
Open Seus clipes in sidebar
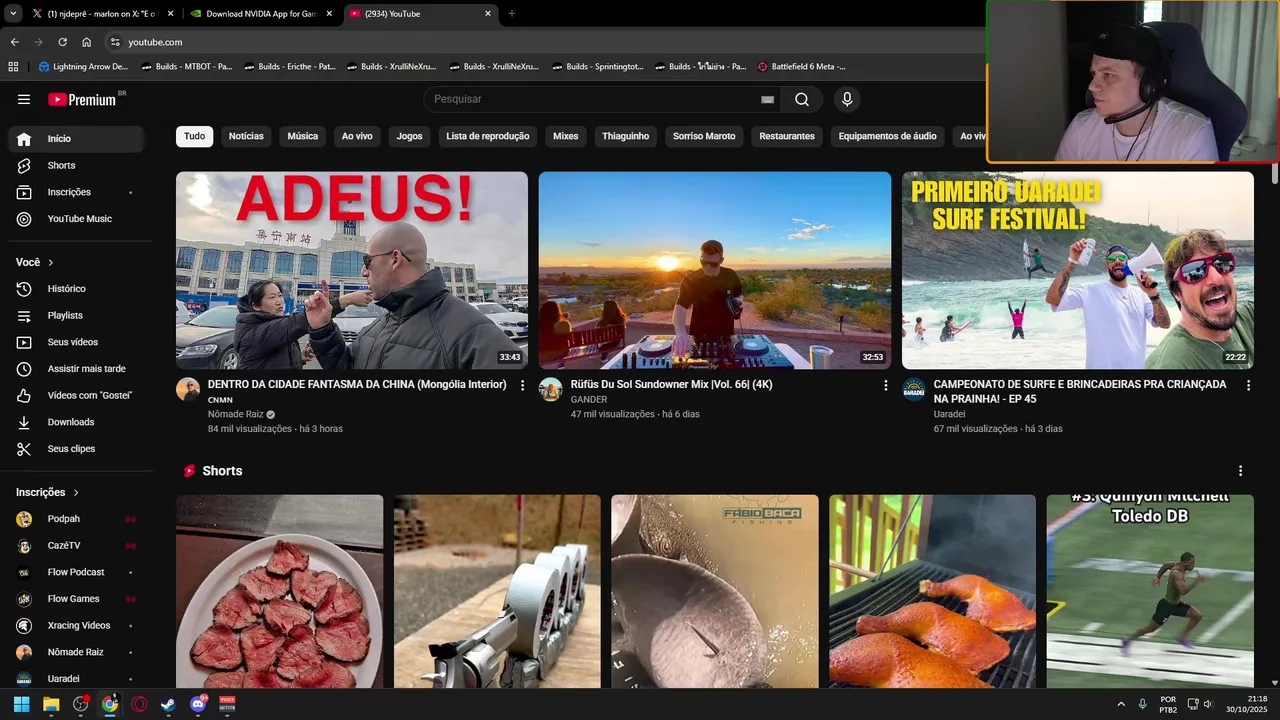pyautogui.click(x=76, y=449)
